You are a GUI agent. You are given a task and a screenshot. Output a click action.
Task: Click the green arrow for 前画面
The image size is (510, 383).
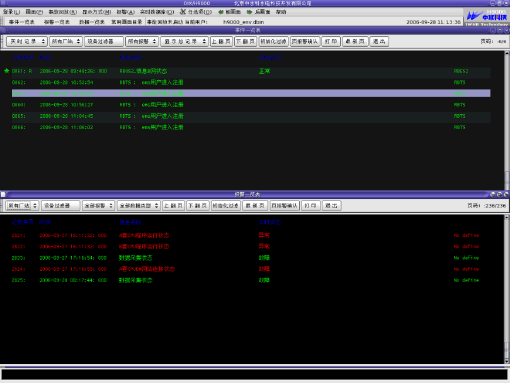[x=221, y=12]
